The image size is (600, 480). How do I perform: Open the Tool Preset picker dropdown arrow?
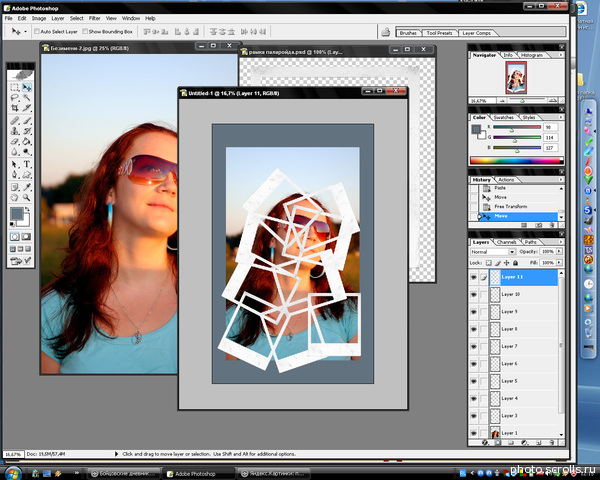pos(25,32)
